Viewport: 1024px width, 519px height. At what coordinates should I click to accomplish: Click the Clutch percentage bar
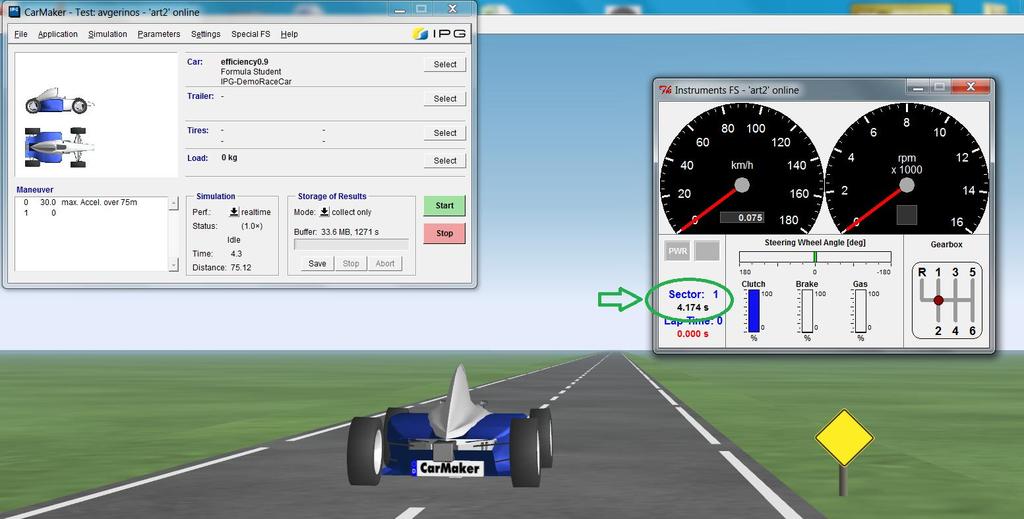754,311
